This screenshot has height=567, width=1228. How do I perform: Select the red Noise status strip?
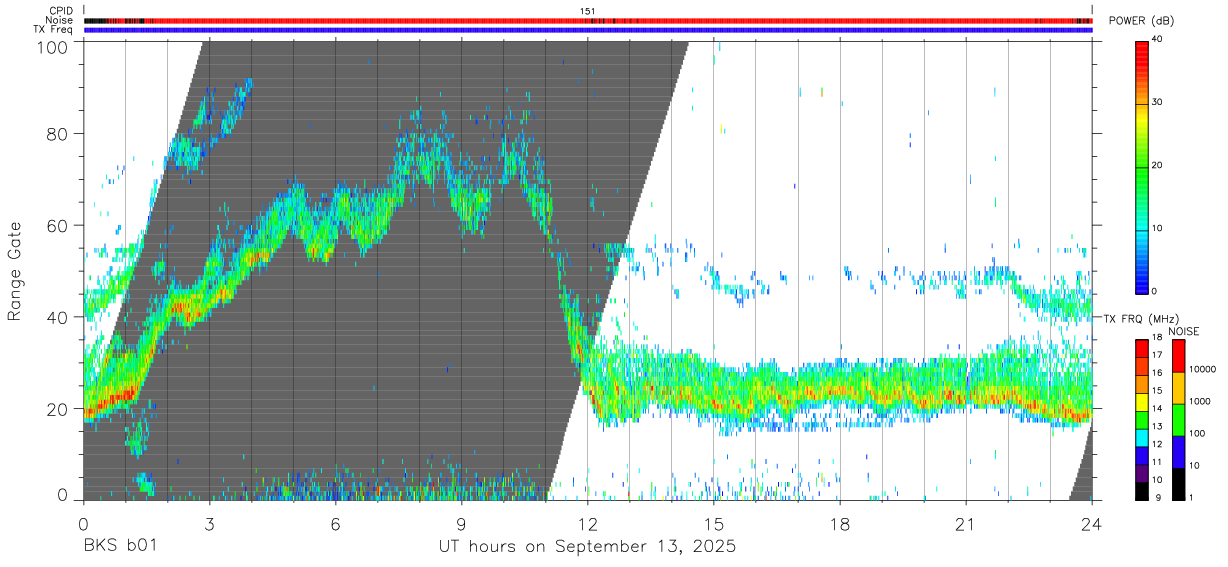click(x=588, y=20)
